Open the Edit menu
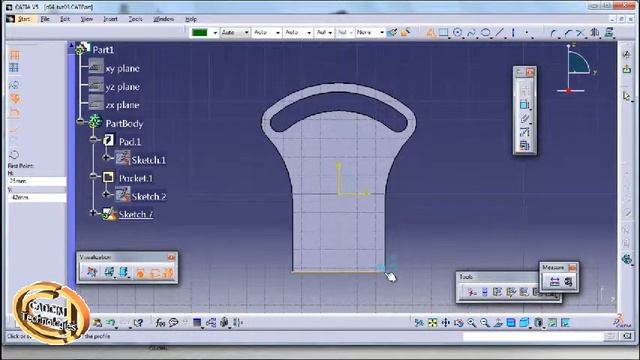Image resolution: width=640 pixels, height=360 pixels. tap(65, 19)
